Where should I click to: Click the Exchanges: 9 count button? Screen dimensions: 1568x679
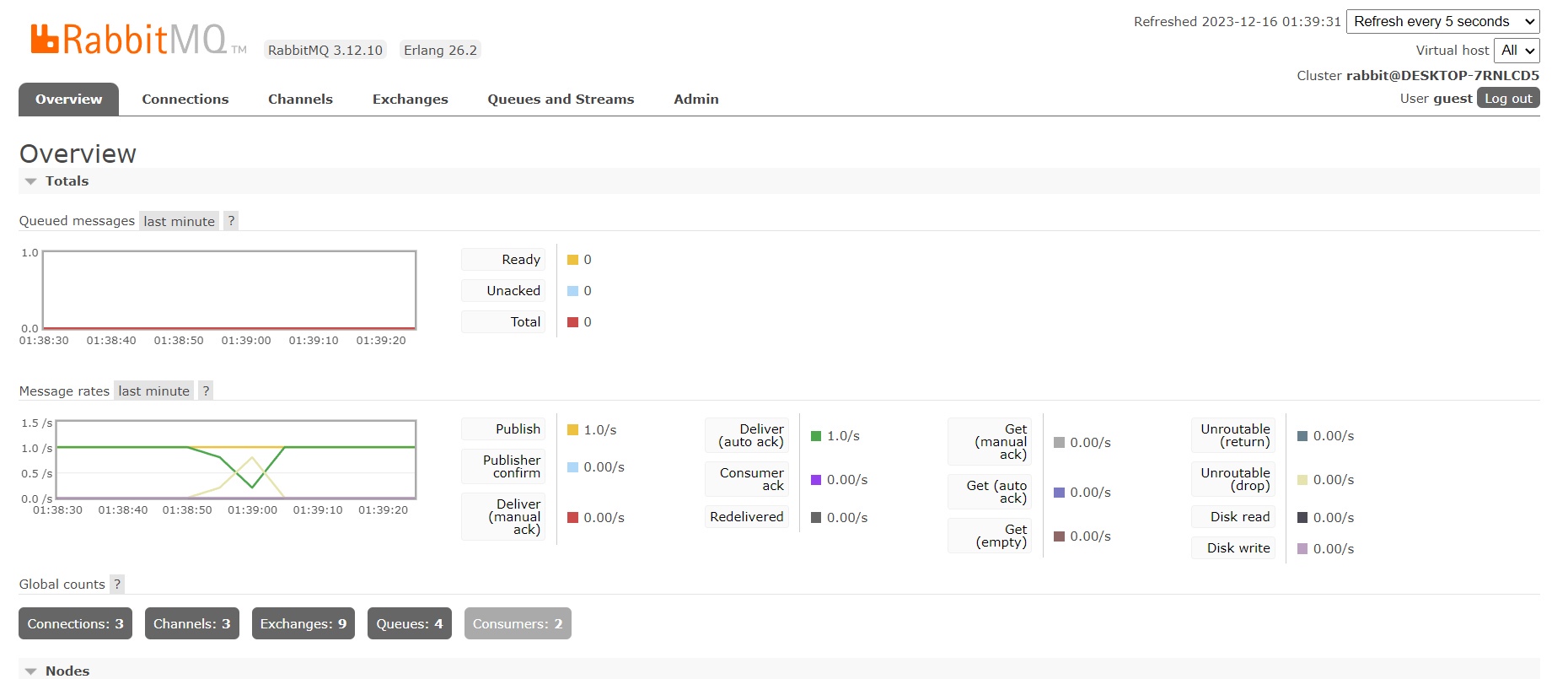point(303,623)
